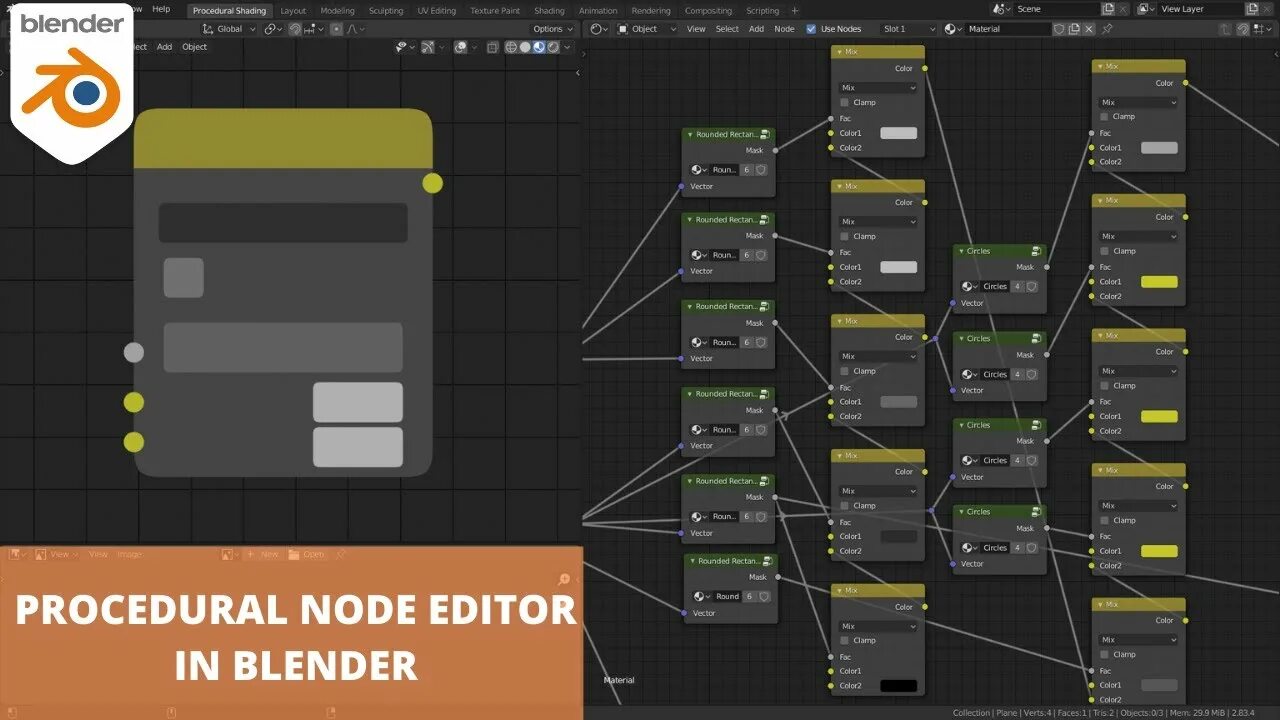Toggle the snap magnet in viewport header

pos(295,29)
